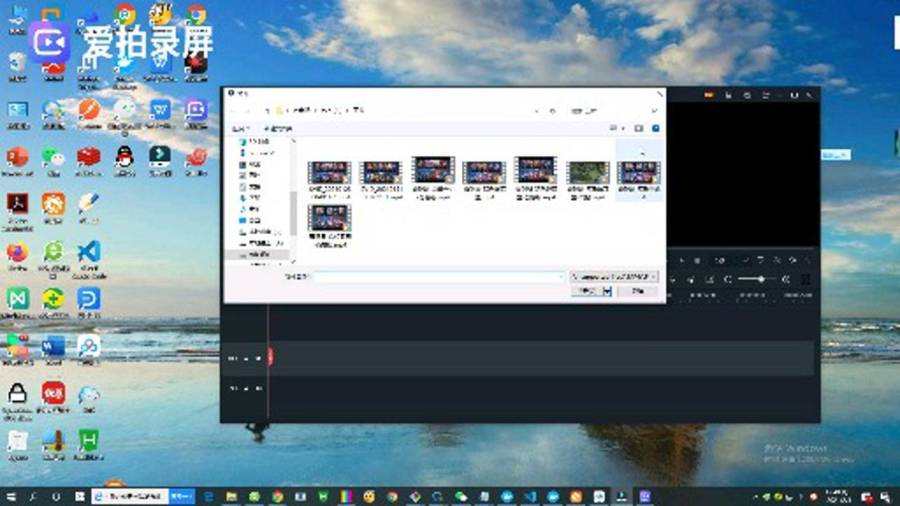Open the file type filter dropdown

(614, 277)
